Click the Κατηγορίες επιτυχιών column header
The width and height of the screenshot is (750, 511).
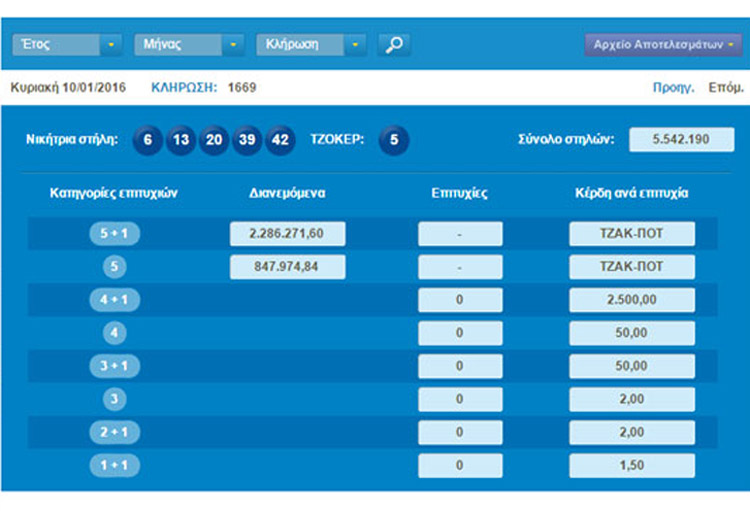click(x=114, y=193)
